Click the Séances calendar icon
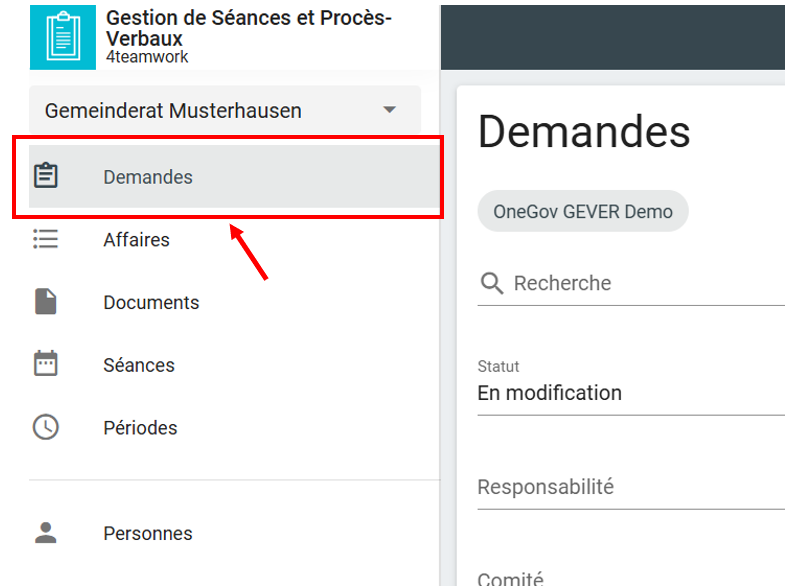The width and height of the screenshot is (785, 588). (46, 364)
